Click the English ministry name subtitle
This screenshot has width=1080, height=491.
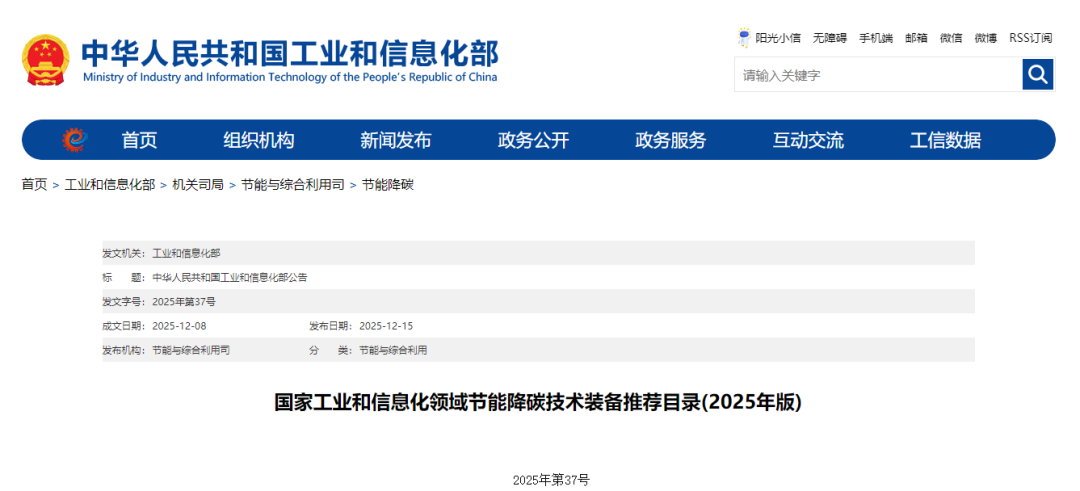[x=289, y=77]
